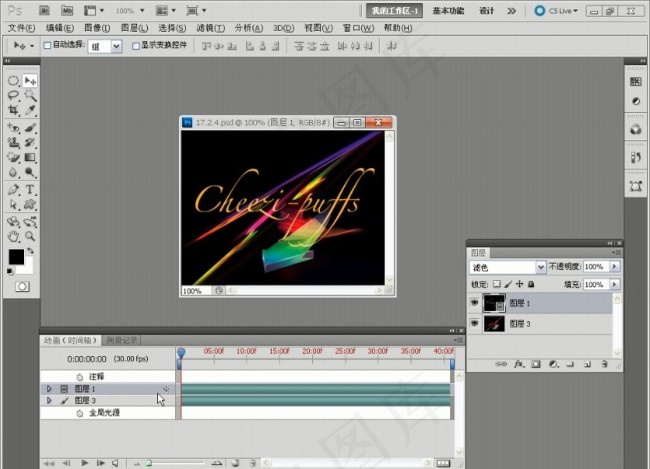This screenshot has width=650, height=469.
Task: Select the Zoom tool
Action: [30, 236]
